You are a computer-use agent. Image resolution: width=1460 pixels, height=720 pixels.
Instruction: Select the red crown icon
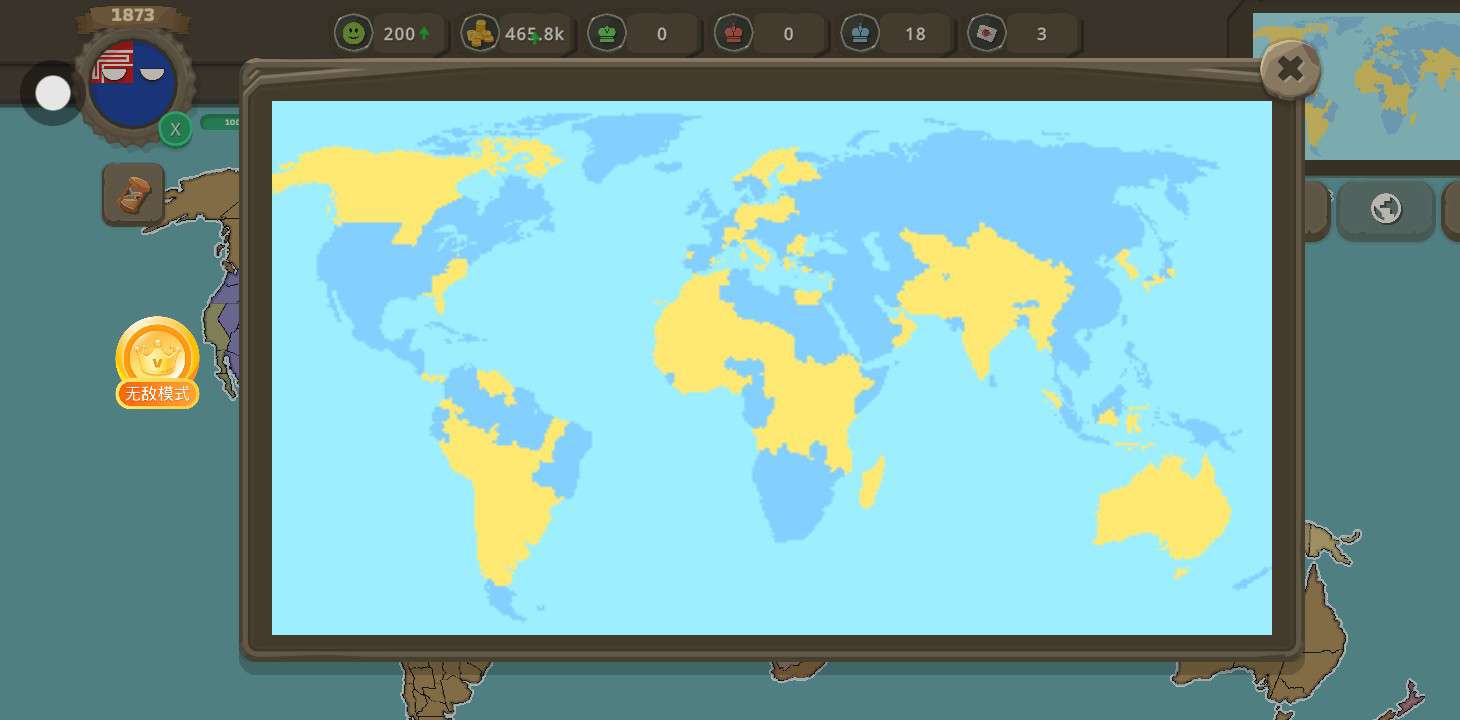pyautogui.click(x=734, y=34)
